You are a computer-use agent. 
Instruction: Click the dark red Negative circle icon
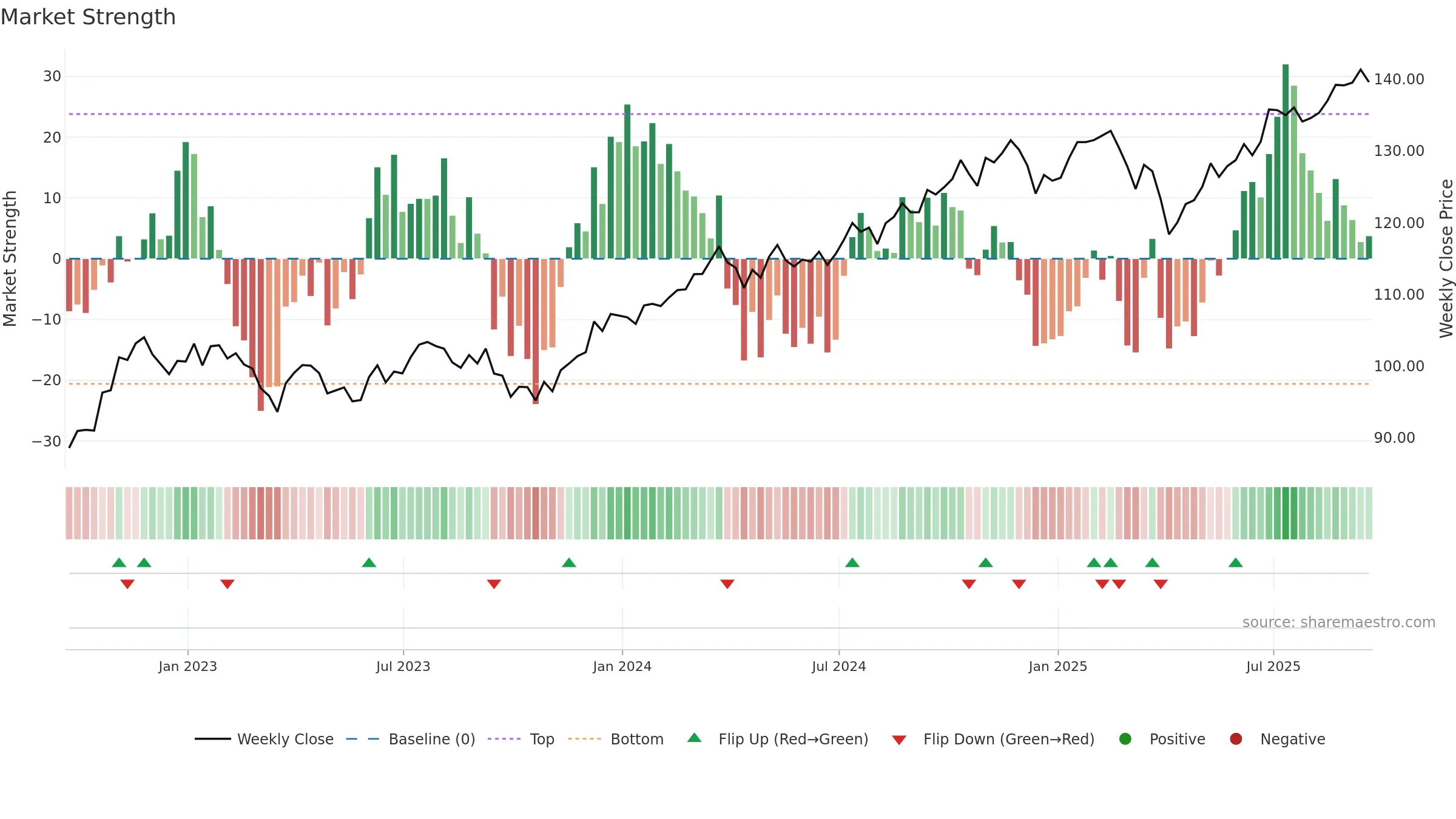(x=1236, y=739)
